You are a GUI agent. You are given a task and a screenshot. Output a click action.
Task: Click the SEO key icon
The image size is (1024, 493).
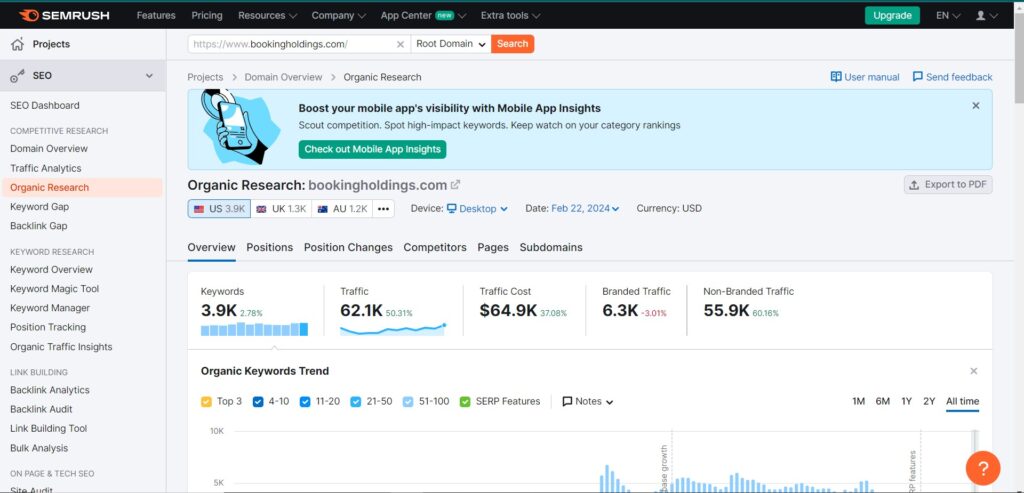point(18,76)
